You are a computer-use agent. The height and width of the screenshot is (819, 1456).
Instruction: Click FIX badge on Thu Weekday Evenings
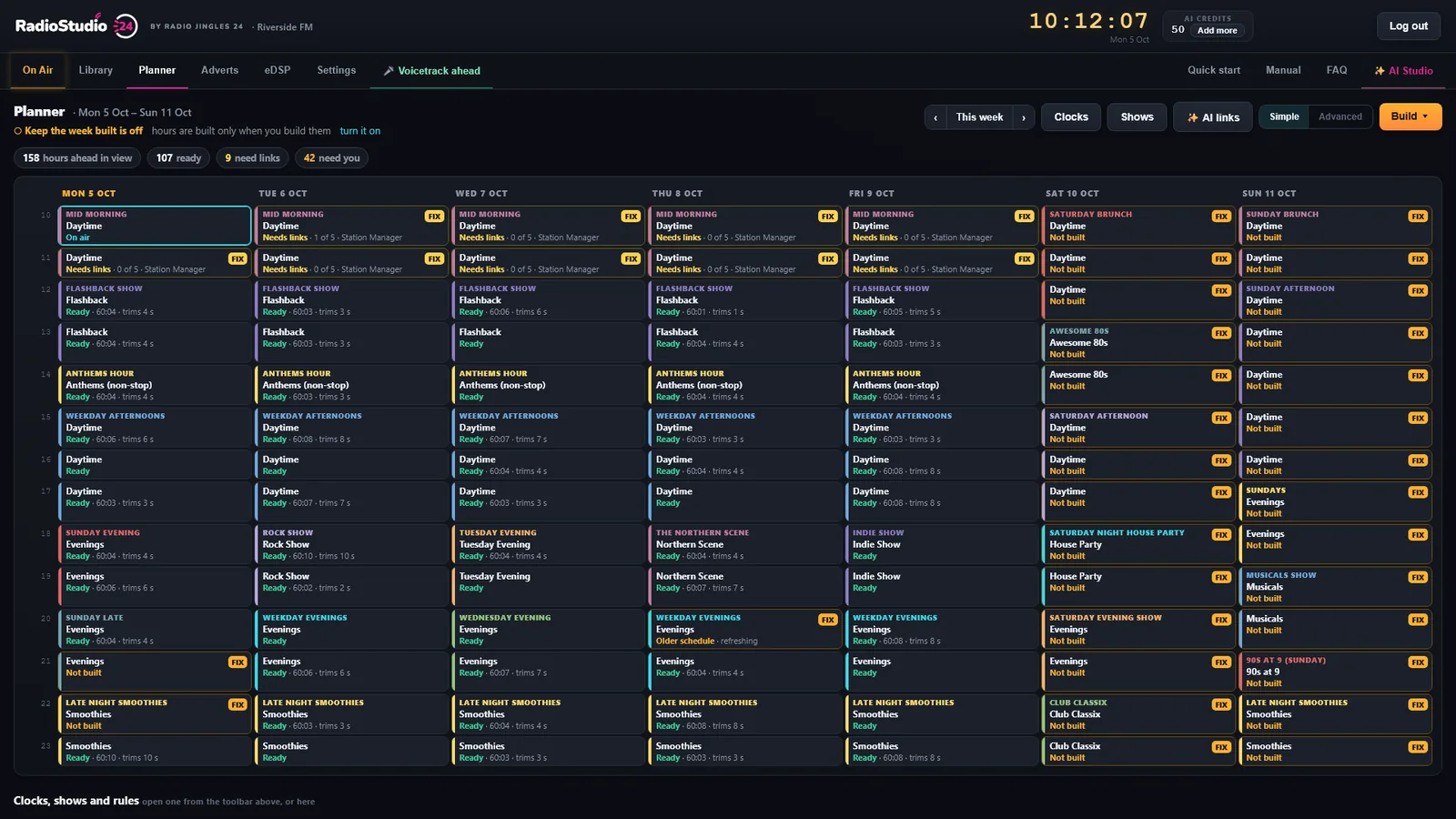point(827,620)
